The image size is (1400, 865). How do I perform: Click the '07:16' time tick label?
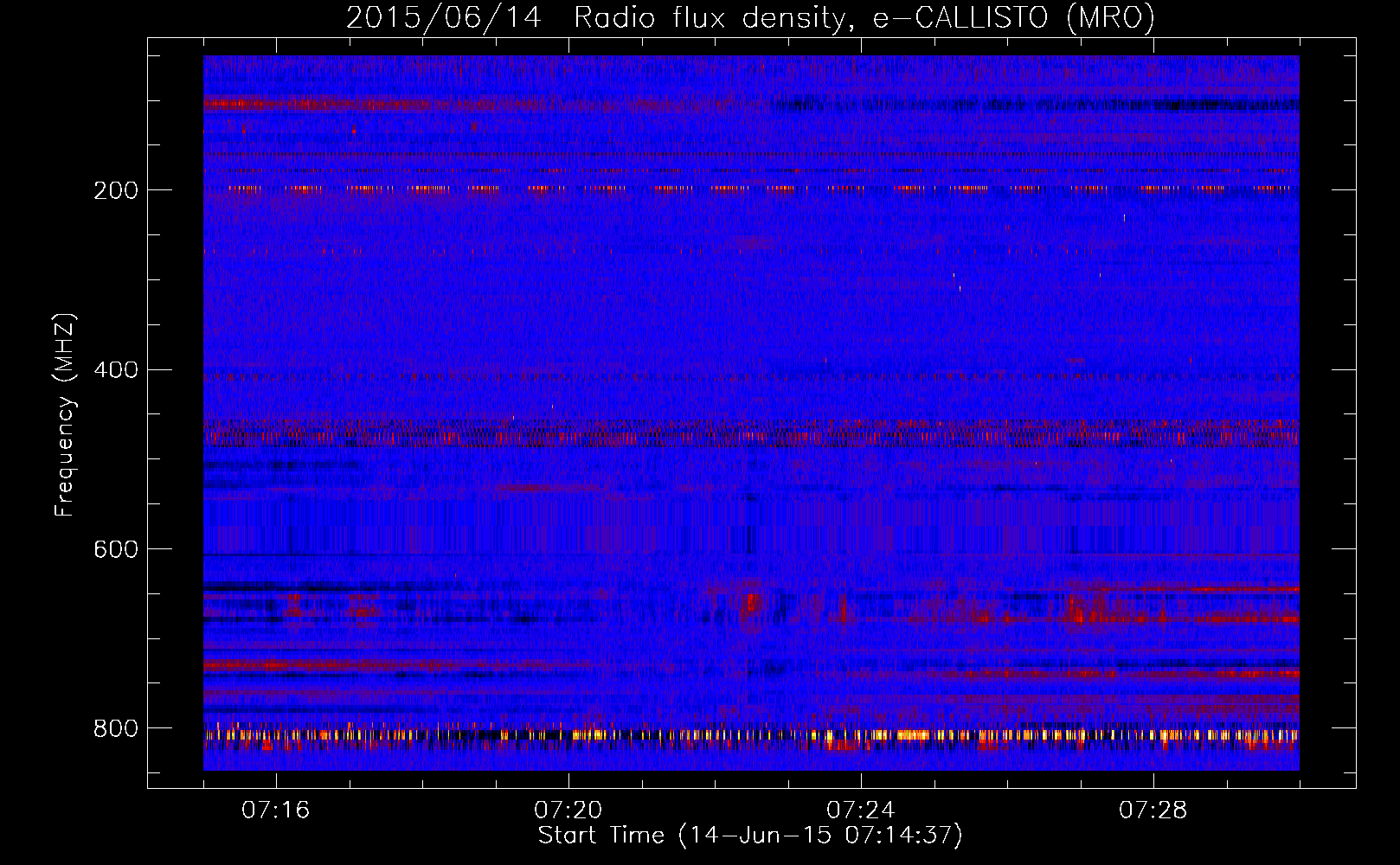coord(276,811)
